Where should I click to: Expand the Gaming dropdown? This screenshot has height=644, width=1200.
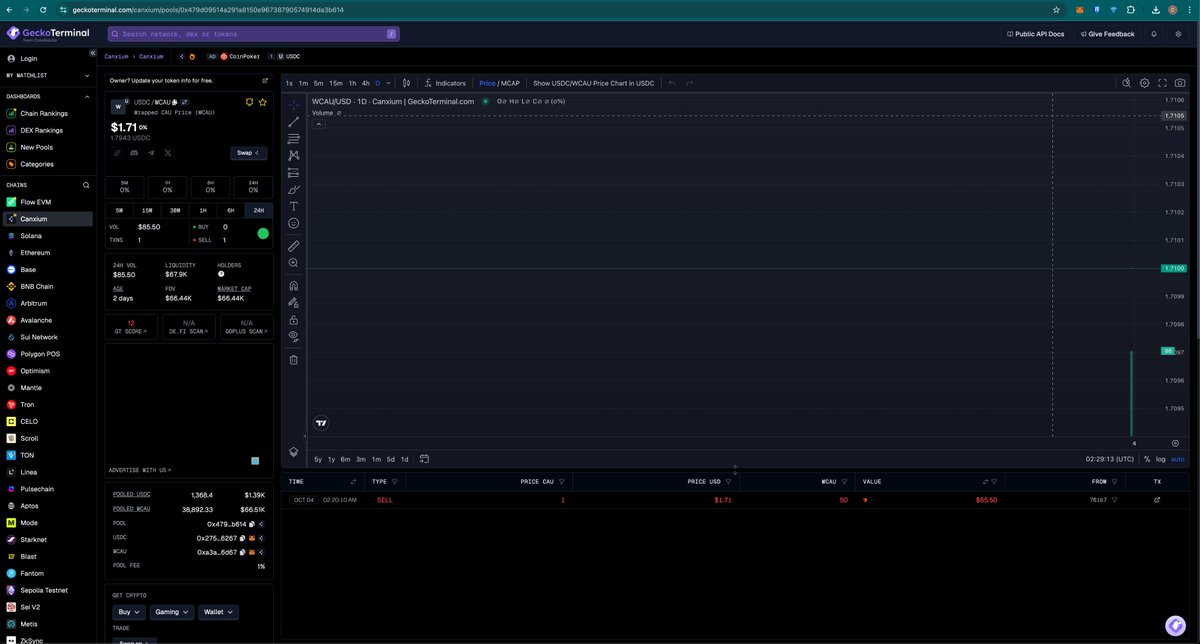[x=172, y=612]
